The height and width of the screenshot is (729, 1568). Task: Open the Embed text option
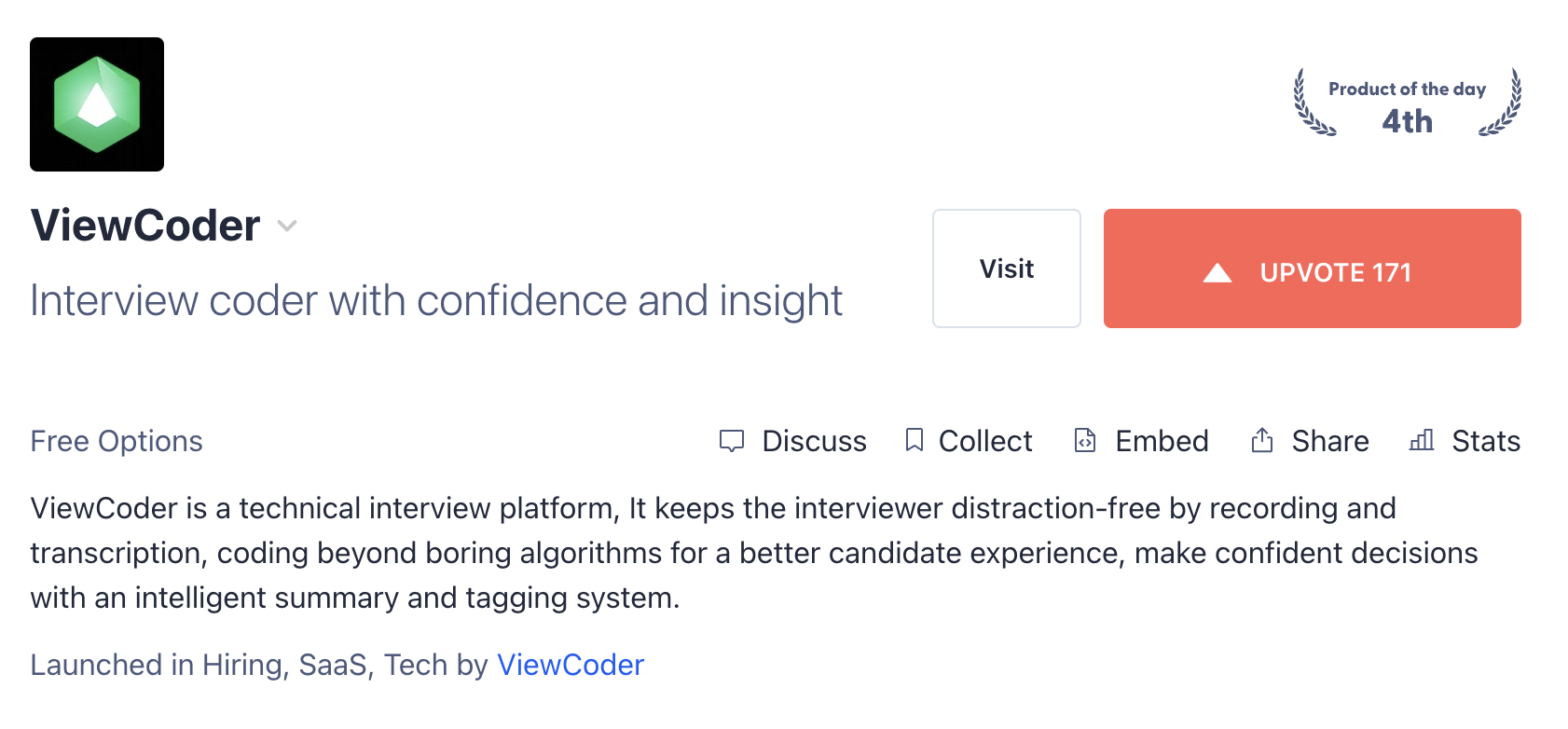click(1162, 441)
